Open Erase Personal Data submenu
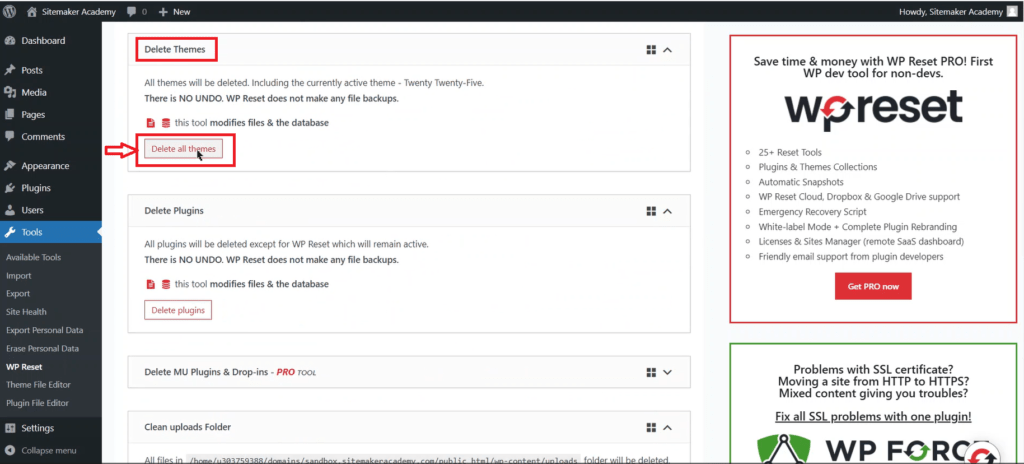1024x464 pixels. click(x=42, y=349)
